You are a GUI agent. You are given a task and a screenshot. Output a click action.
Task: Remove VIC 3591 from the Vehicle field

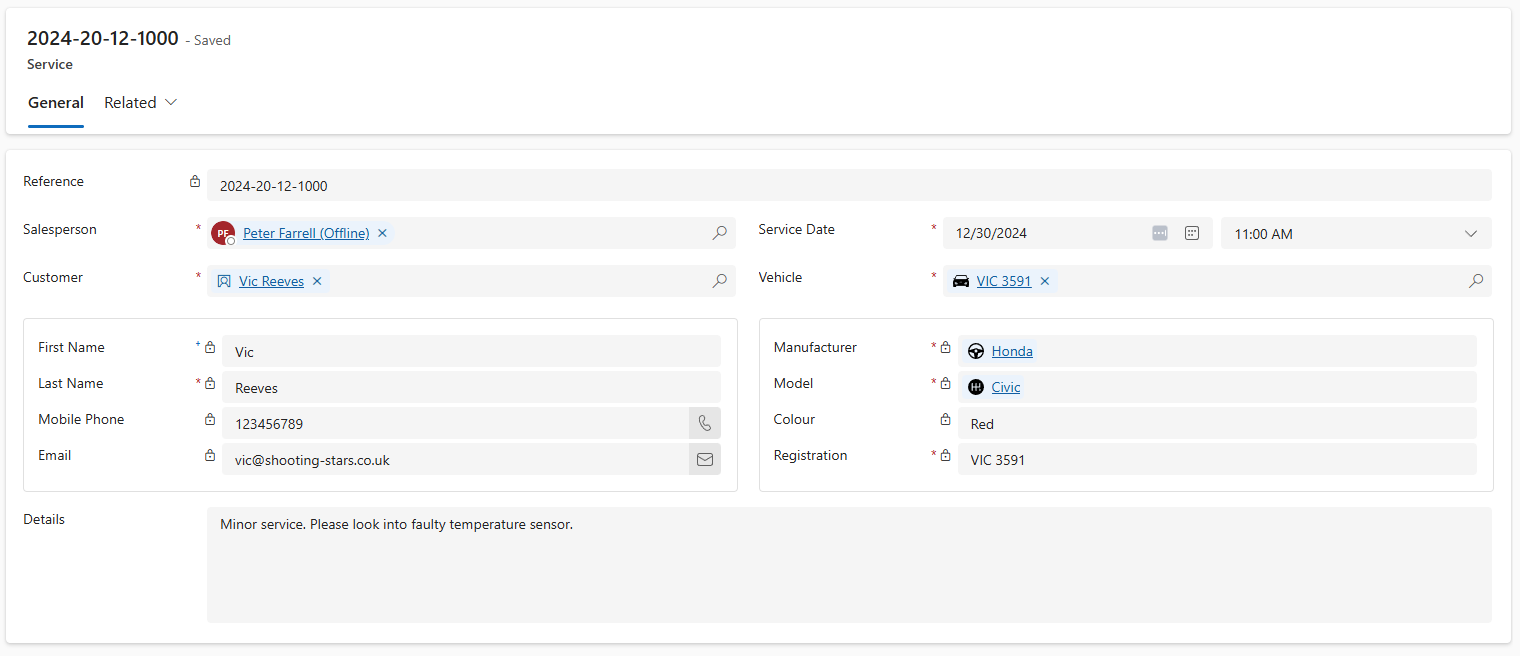pyautogui.click(x=1044, y=281)
